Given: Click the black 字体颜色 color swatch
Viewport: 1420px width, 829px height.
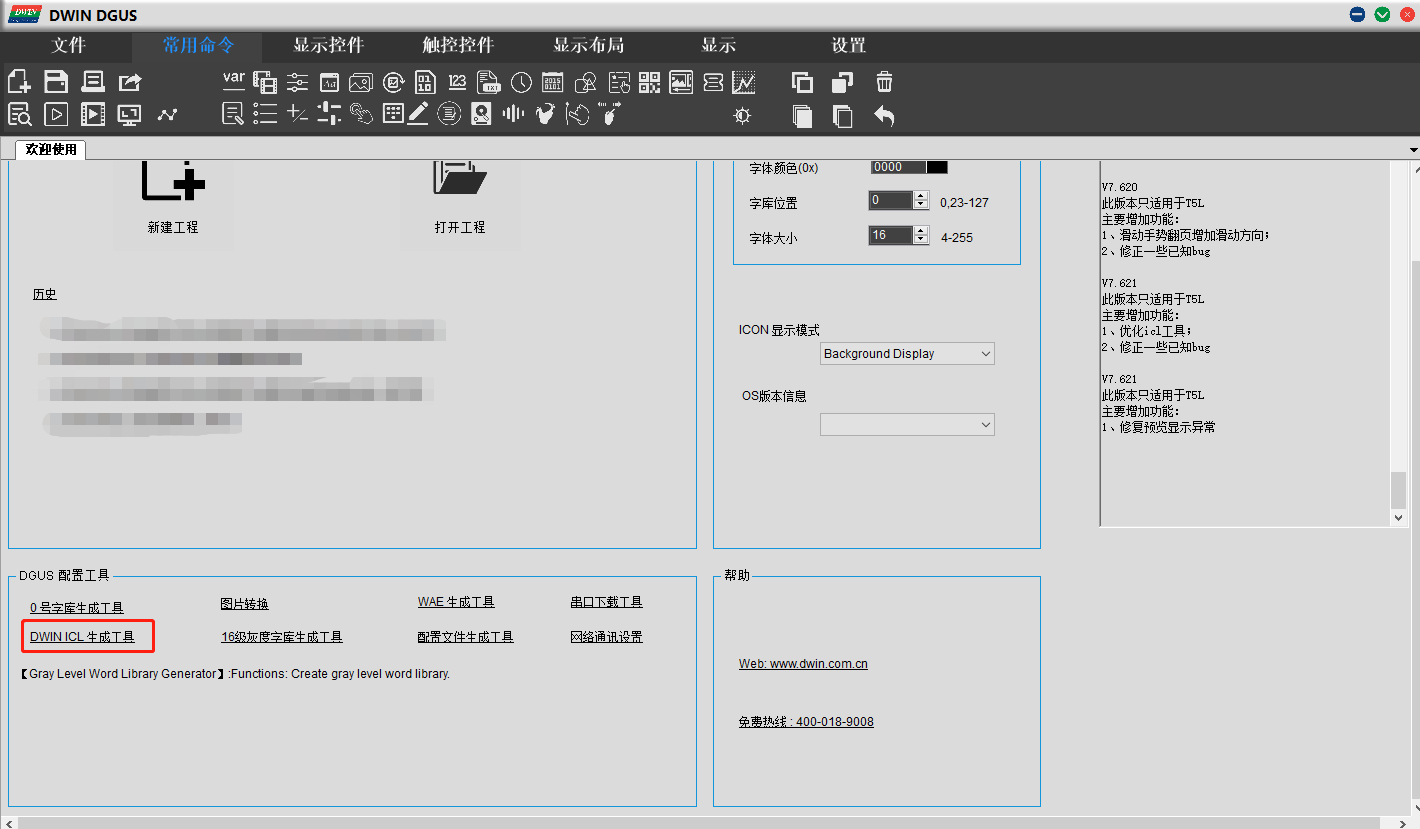Looking at the screenshot, I should point(937,167).
